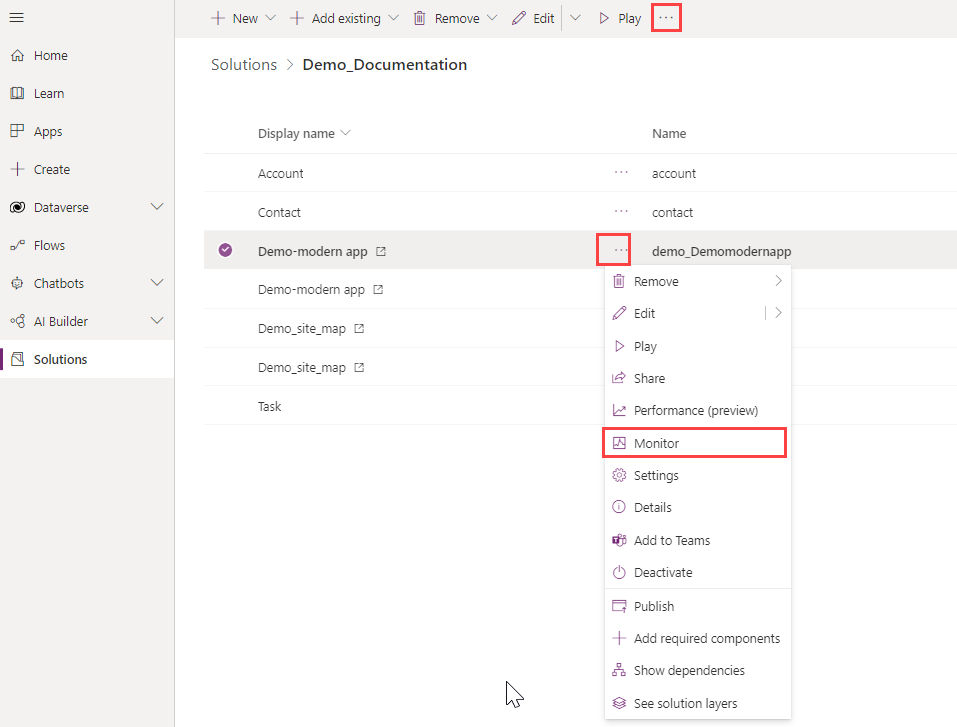957x727 pixels.
Task: Choose Remove in context menu
Action: coord(698,281)
